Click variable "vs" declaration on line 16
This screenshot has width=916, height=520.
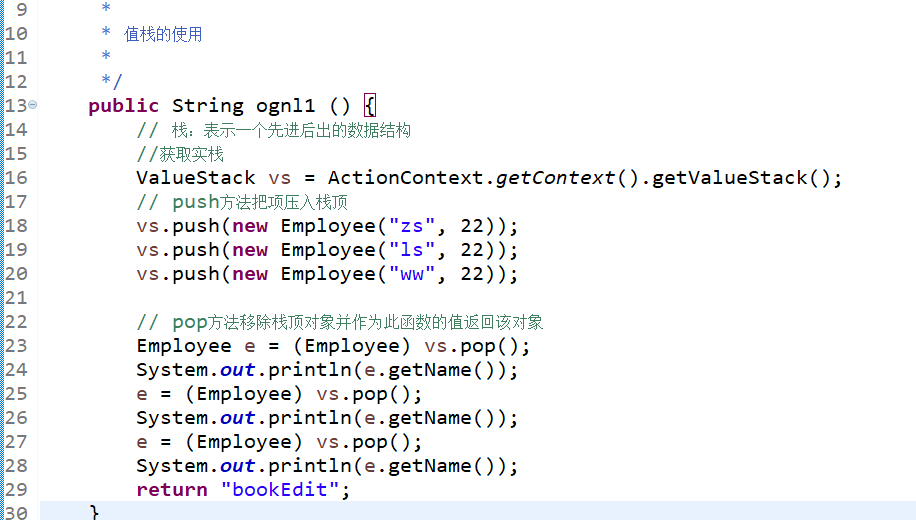279,178
